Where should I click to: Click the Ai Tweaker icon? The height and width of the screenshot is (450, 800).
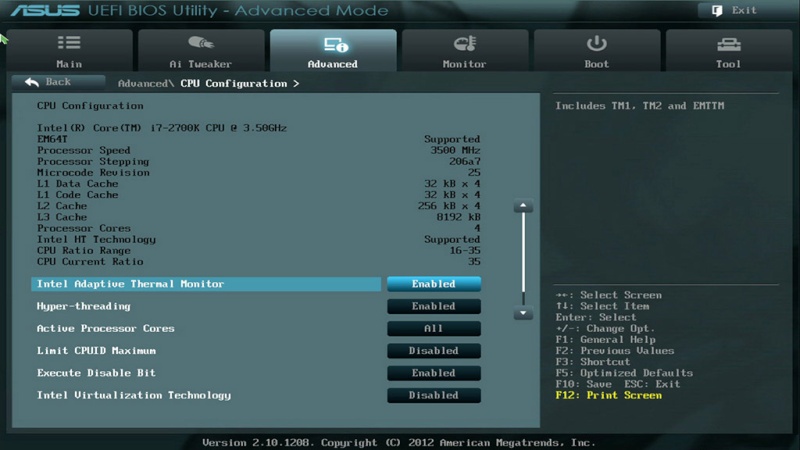click(201, 43)
